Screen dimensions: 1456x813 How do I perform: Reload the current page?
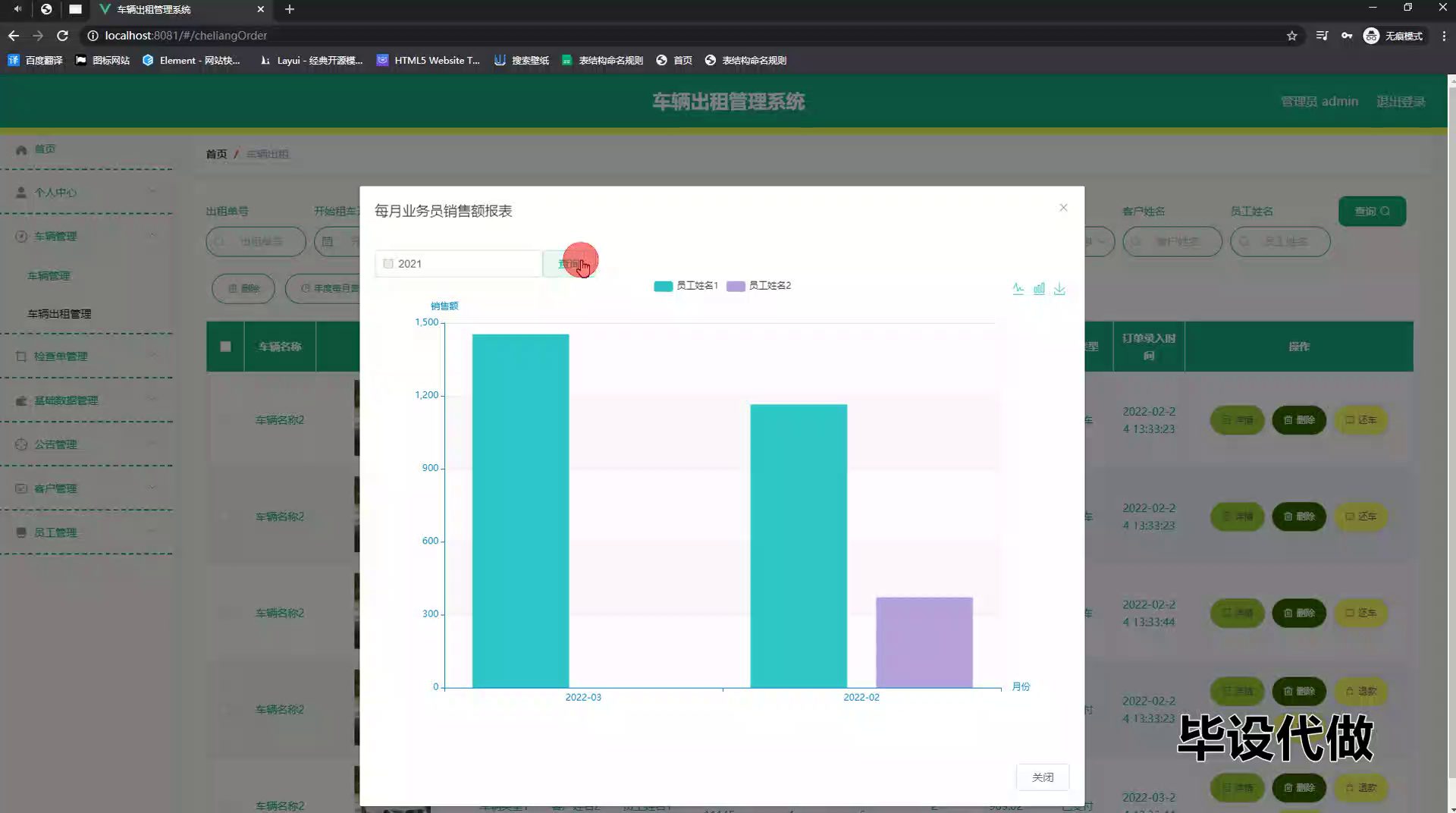click(62, 36)
